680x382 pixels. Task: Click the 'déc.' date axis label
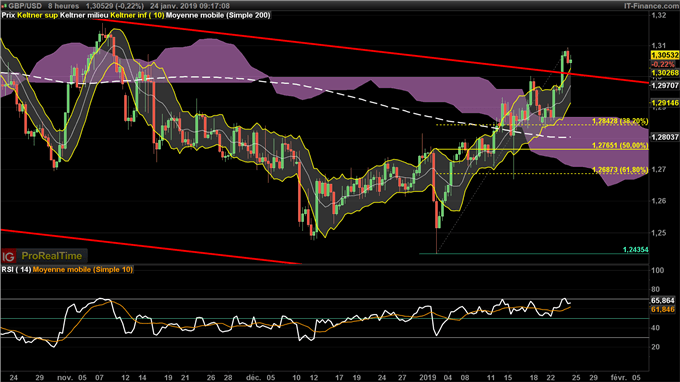click(x=253, y=377)
